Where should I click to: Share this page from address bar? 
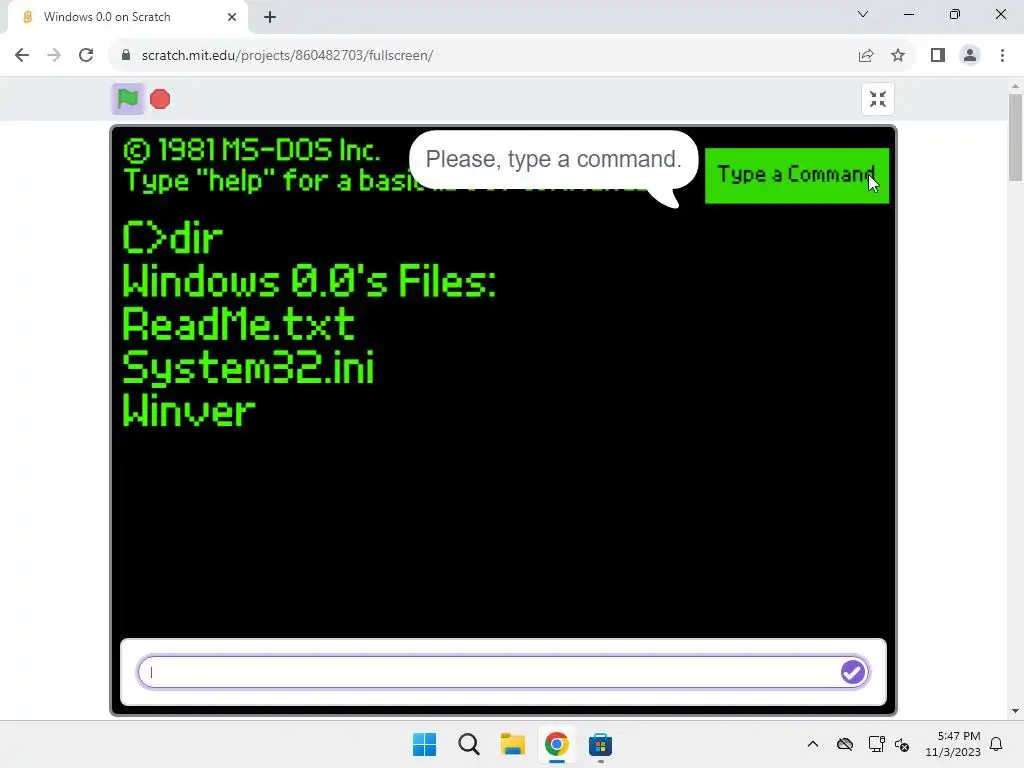pyautogui.click(x=866, y=56)
